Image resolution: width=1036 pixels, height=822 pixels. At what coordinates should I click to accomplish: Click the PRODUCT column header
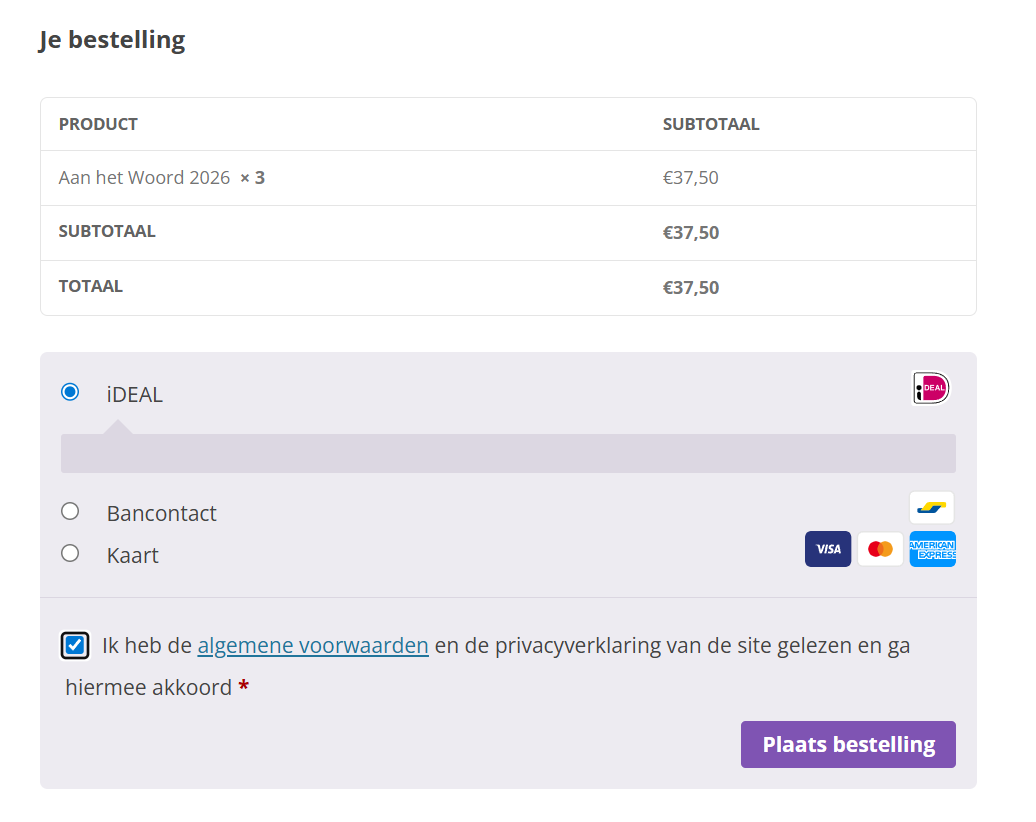click(98, 124)
